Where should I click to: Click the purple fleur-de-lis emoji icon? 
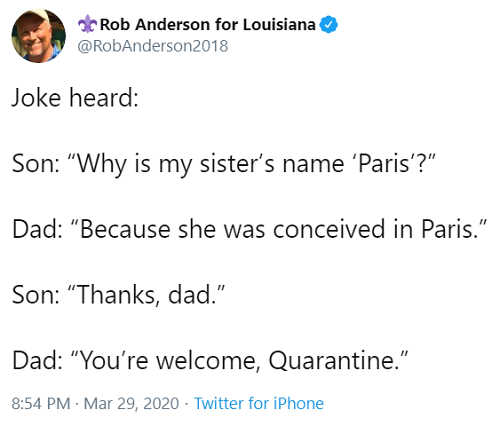click(88, 24)
